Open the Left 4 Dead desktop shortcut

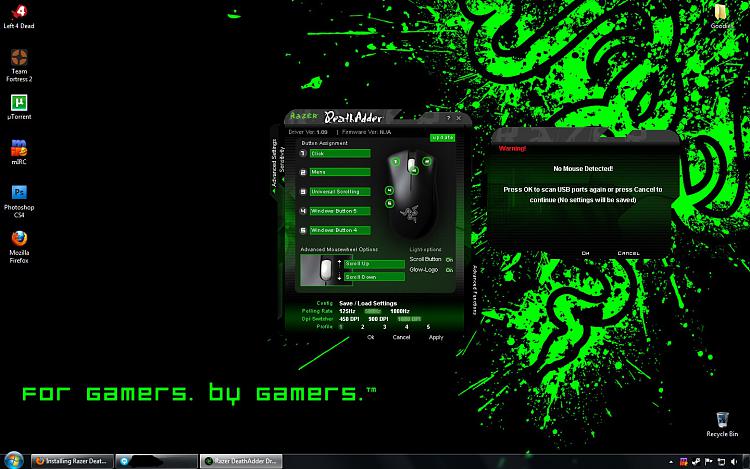point(19,16)
